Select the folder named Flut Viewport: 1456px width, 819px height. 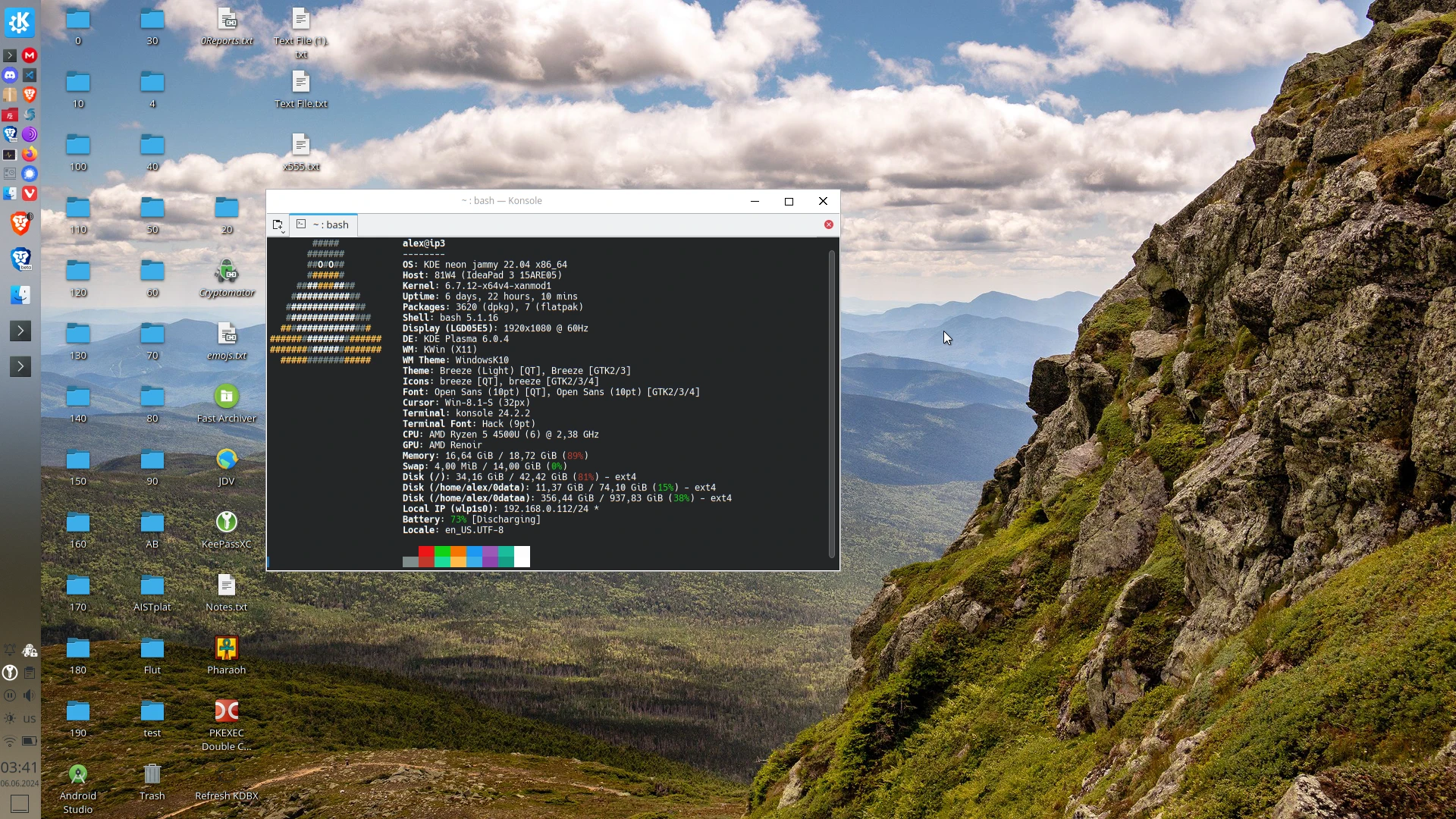click(152, 655)
